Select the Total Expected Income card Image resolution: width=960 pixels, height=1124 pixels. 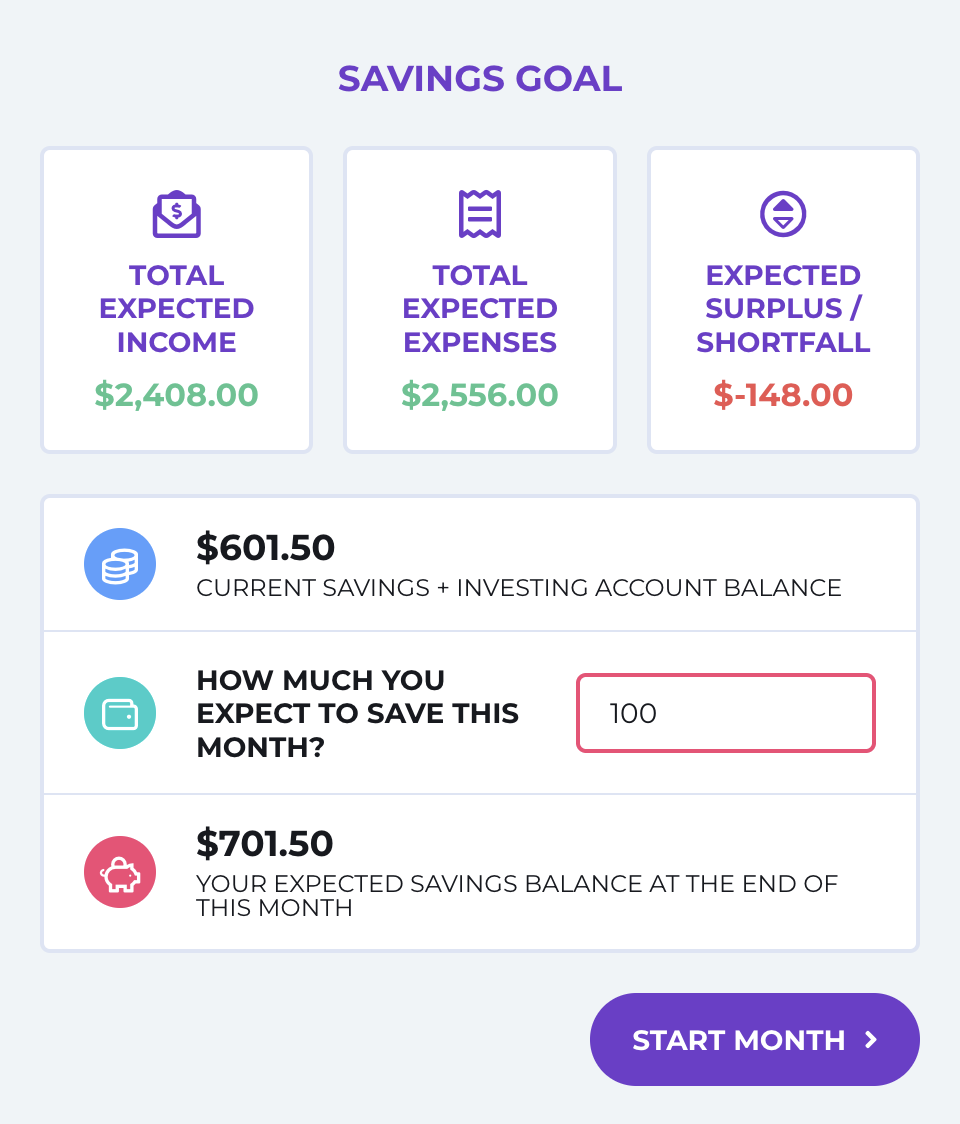tap(176, 300)
